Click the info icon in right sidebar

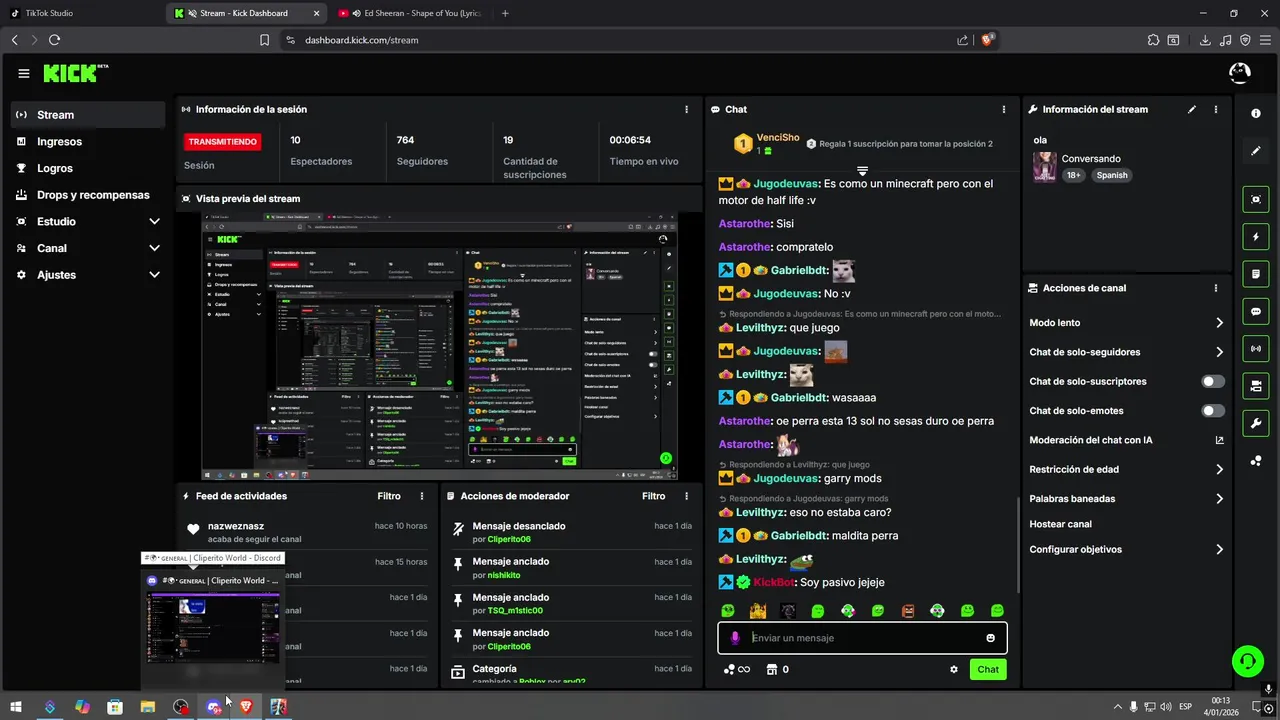click(x=1256, y=113)
